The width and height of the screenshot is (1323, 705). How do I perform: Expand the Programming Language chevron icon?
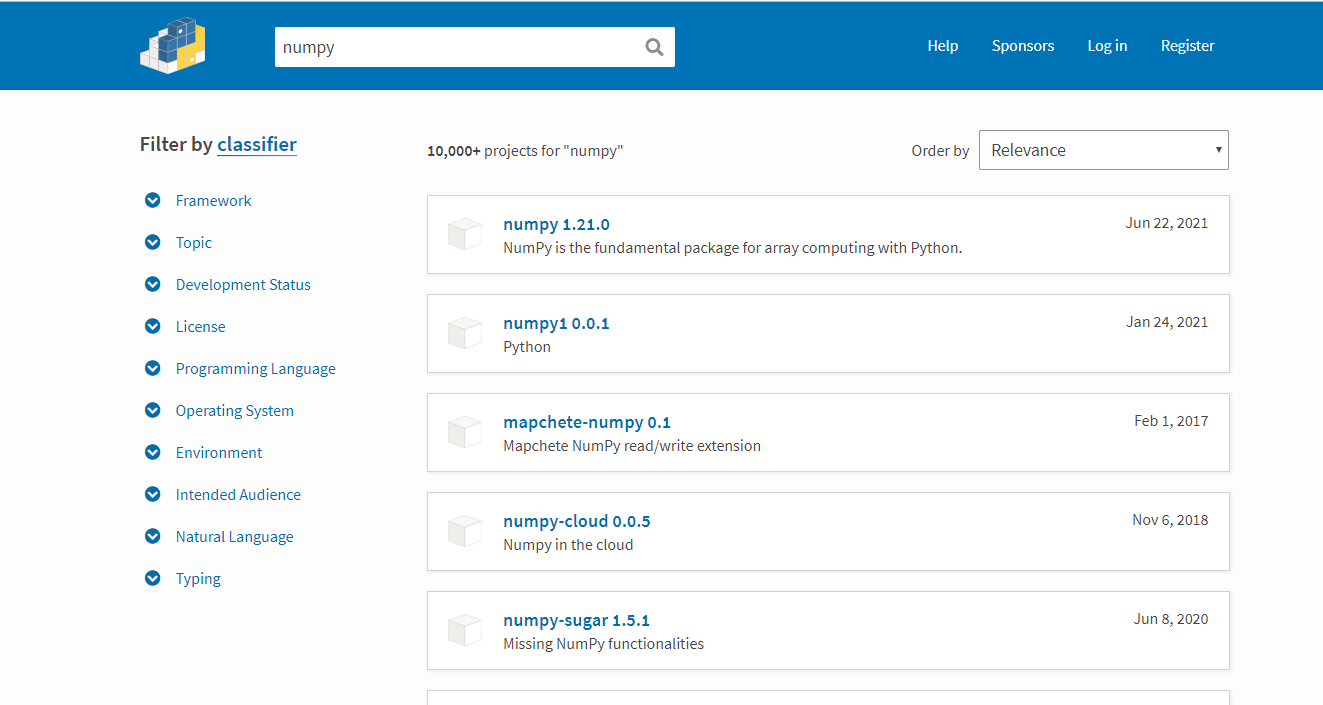(152, 368)
